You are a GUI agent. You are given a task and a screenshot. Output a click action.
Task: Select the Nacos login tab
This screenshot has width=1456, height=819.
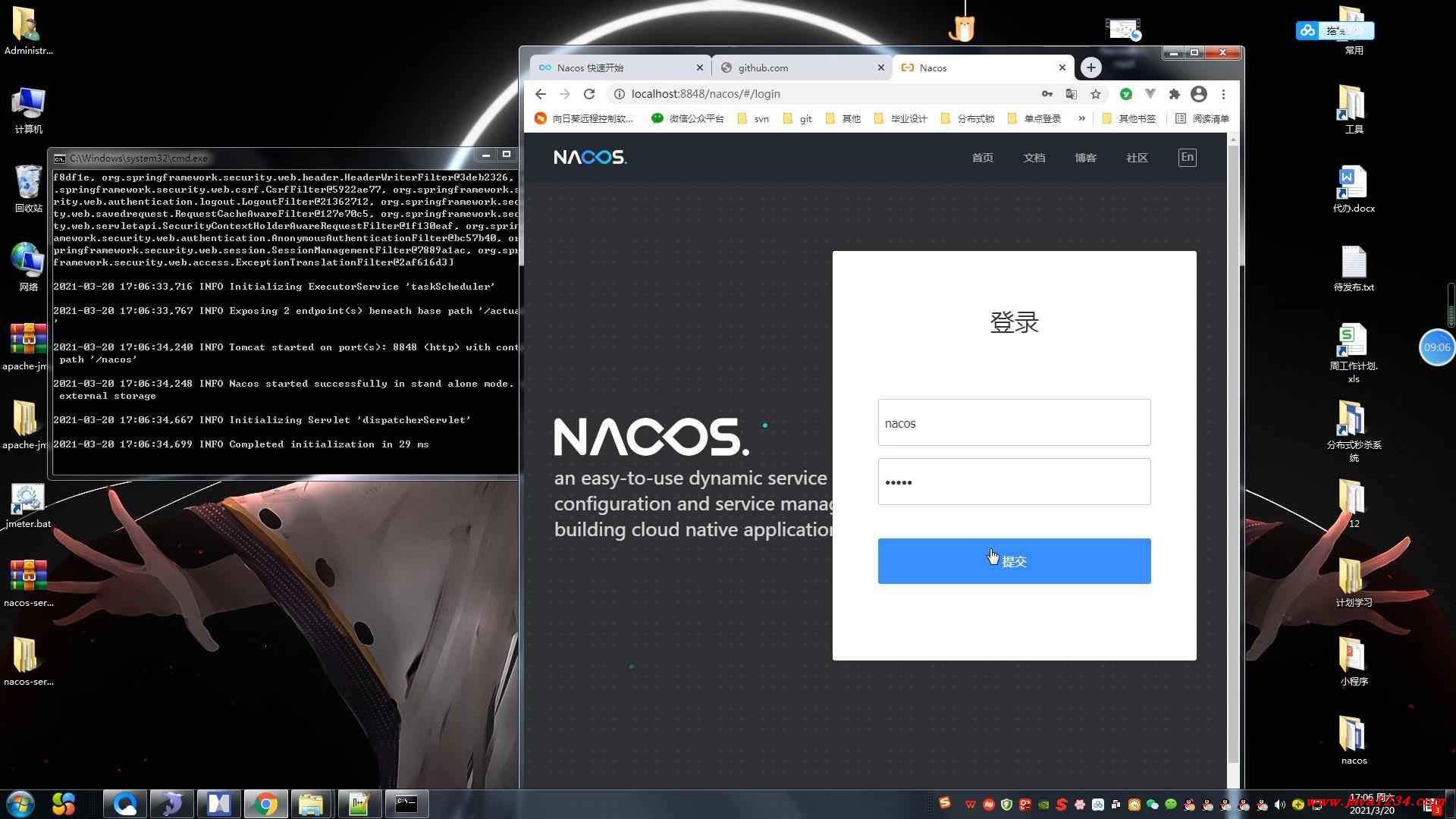click(983, 67)
